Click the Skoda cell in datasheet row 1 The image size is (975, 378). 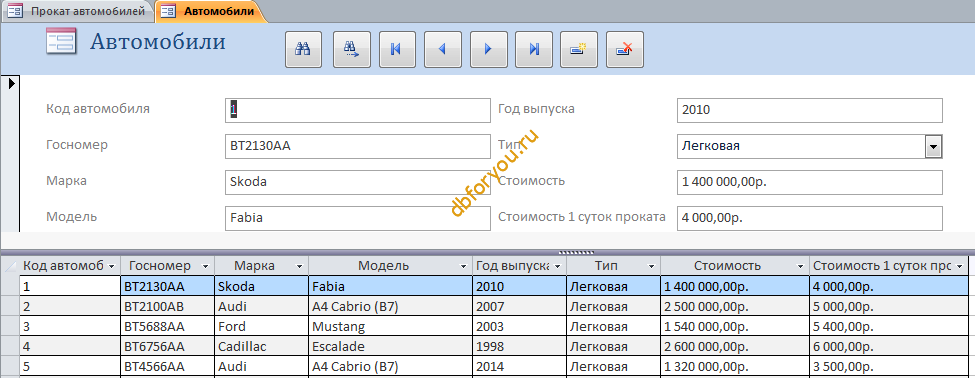point(261,287)
